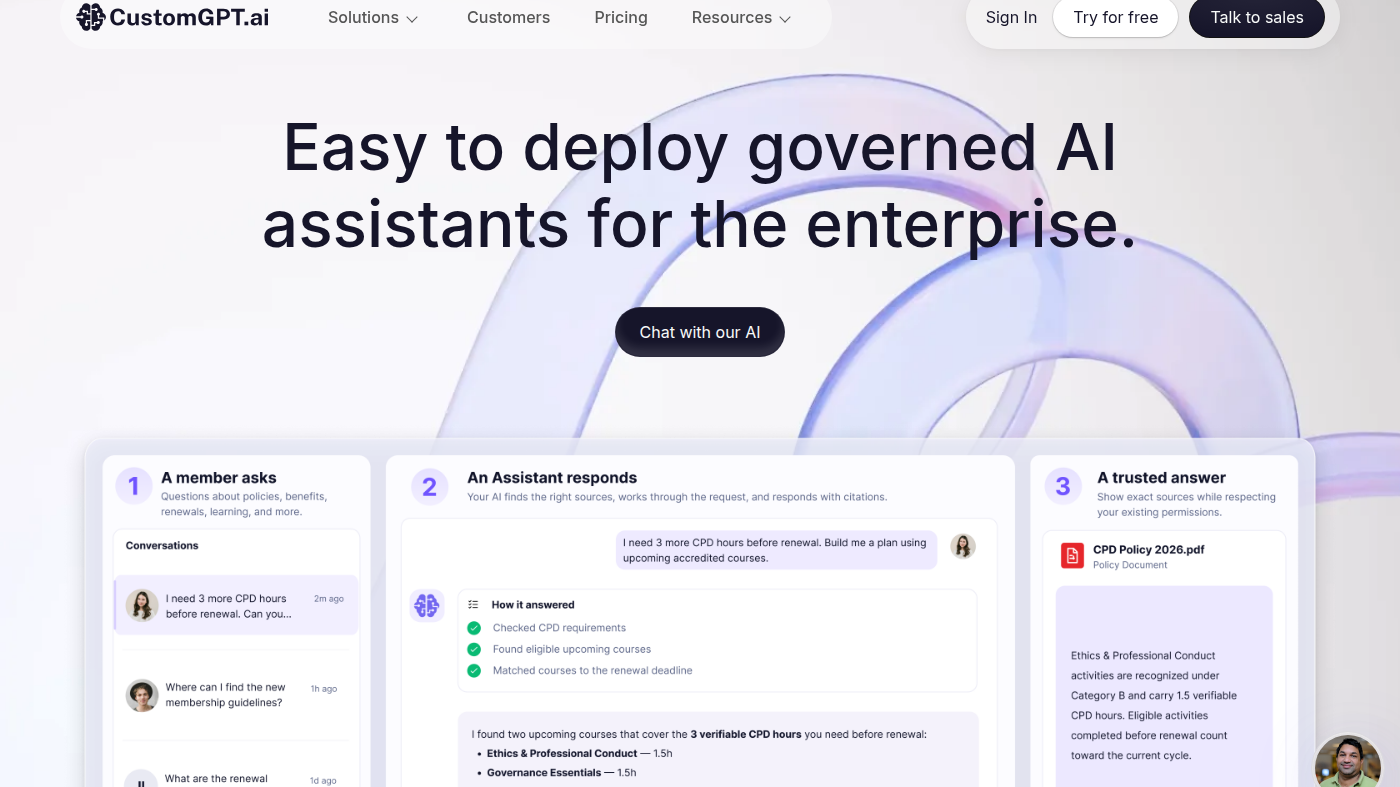Click the green check for Checked CPD requirements
Screen dimensions: 1400x787
click(474, 628)
